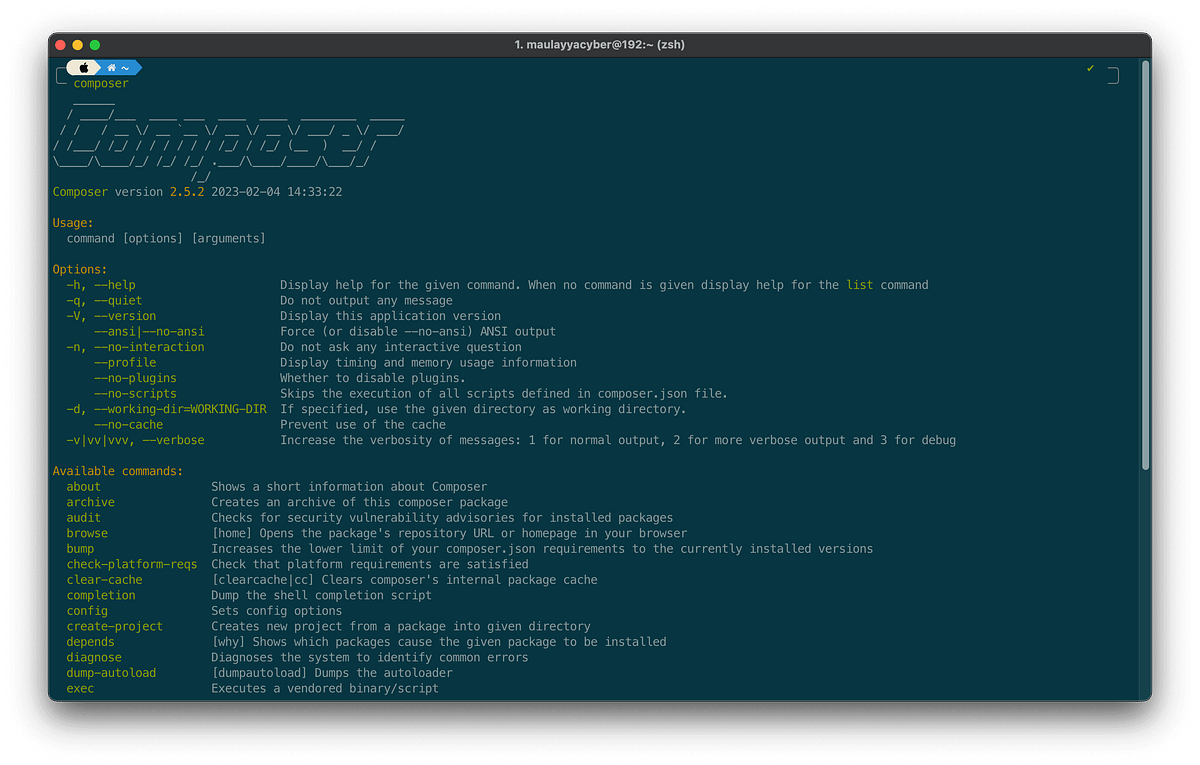The image size is (1200, 765).
Task: Select the 'audit' command entry
Action: pos(83,517)
